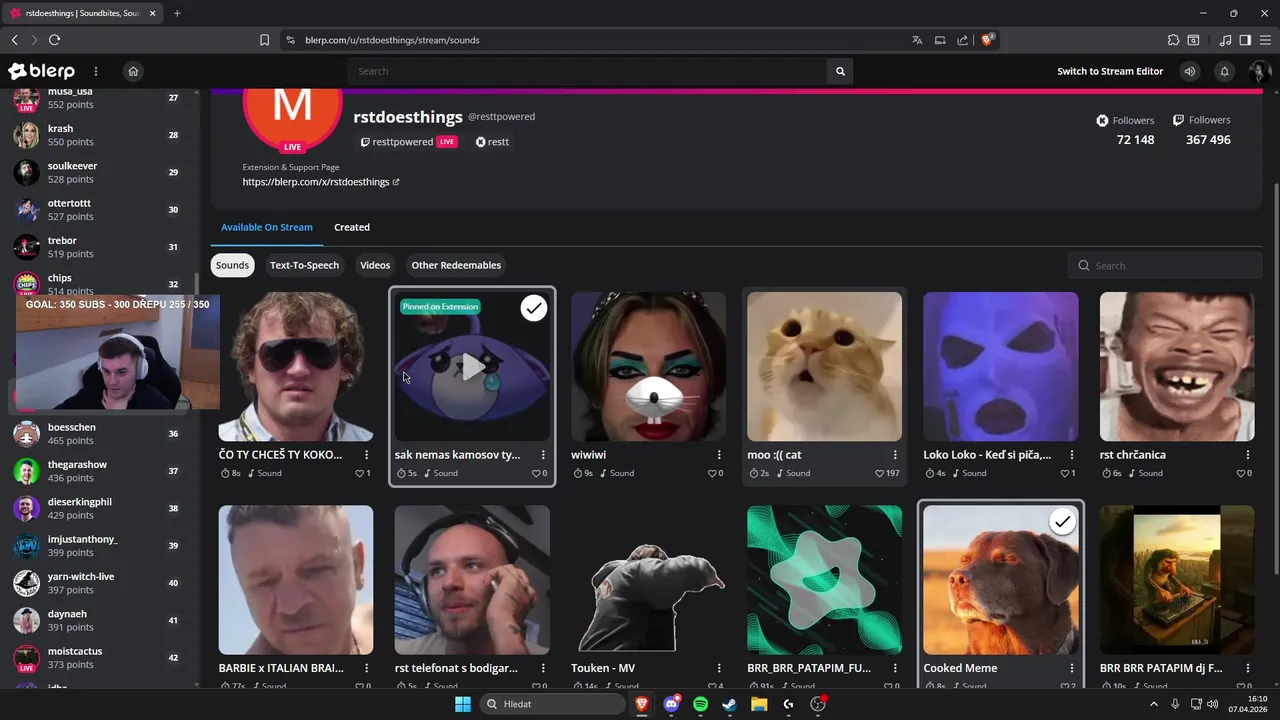Screen dimensions: 1280x720
Task: Open the blerp.com/x/rstdoesthings link
Action: point(316,182)
